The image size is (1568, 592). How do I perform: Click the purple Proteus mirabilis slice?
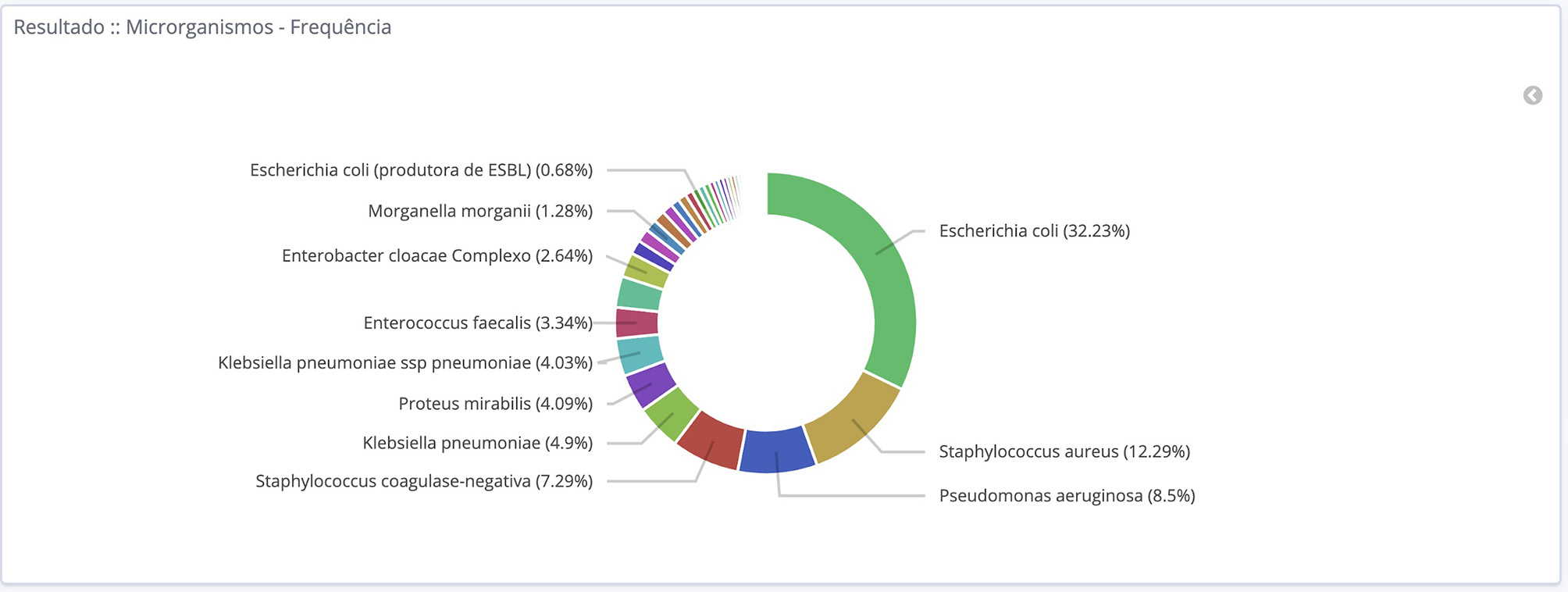650,384
